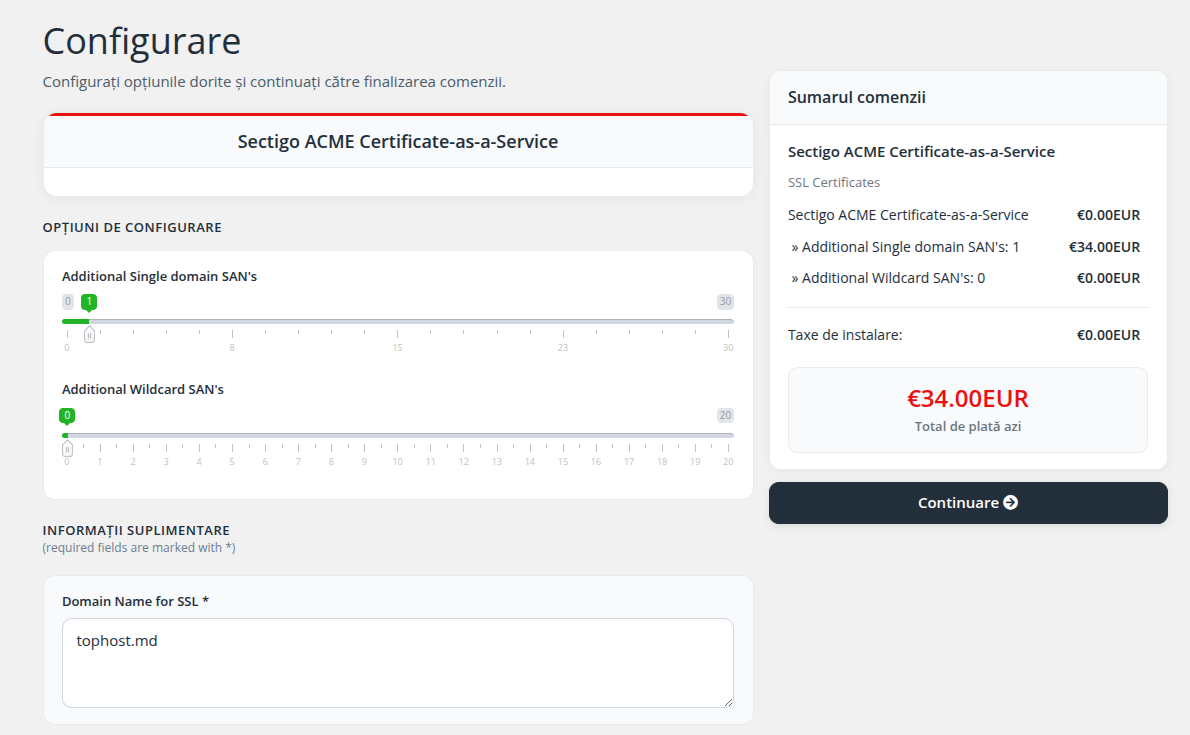Click the text area resize grip icon

pyautogui.click(x=728, y=702)
